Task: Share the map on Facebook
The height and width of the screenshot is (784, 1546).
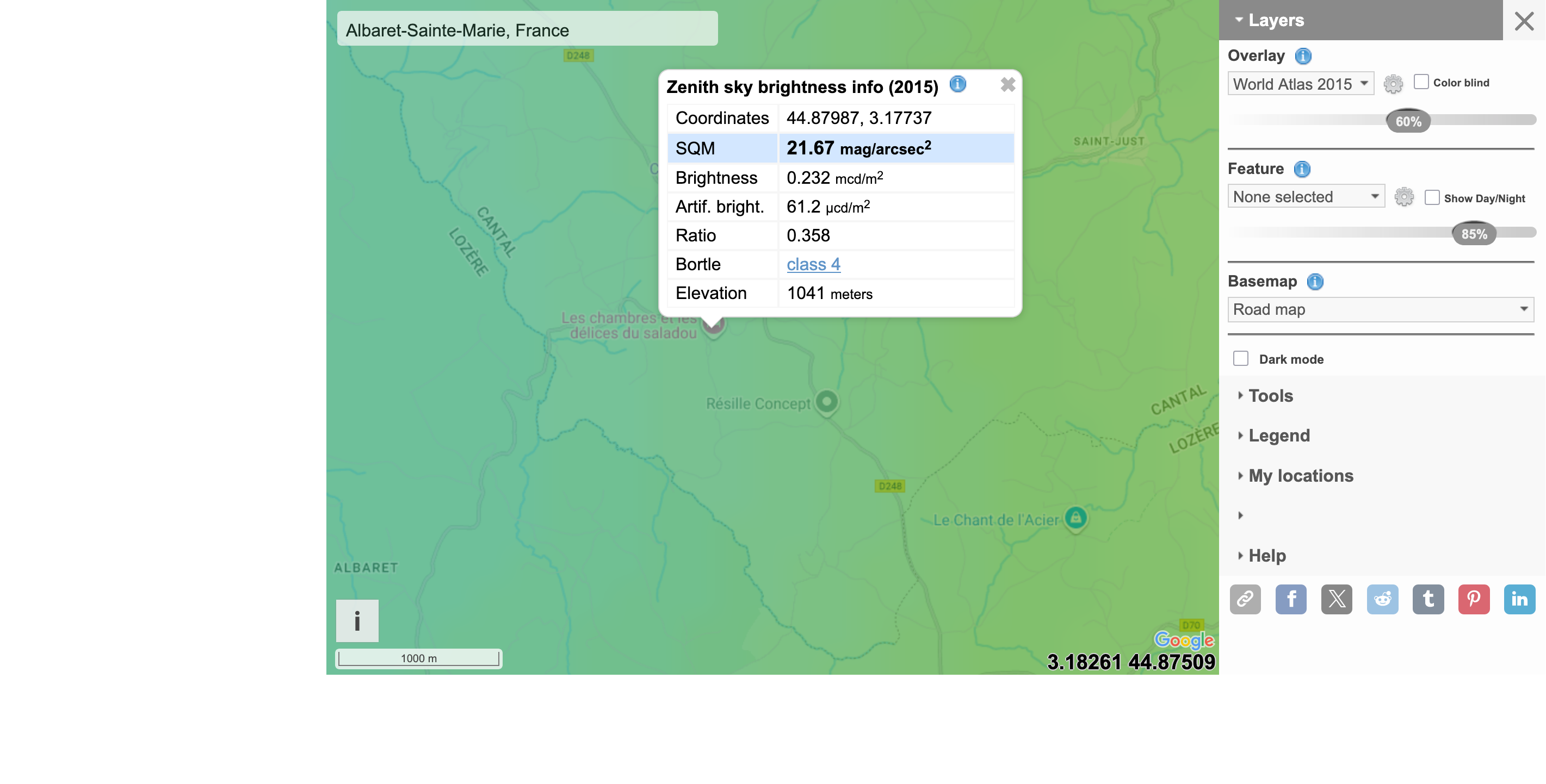Action: [1291, 599]
